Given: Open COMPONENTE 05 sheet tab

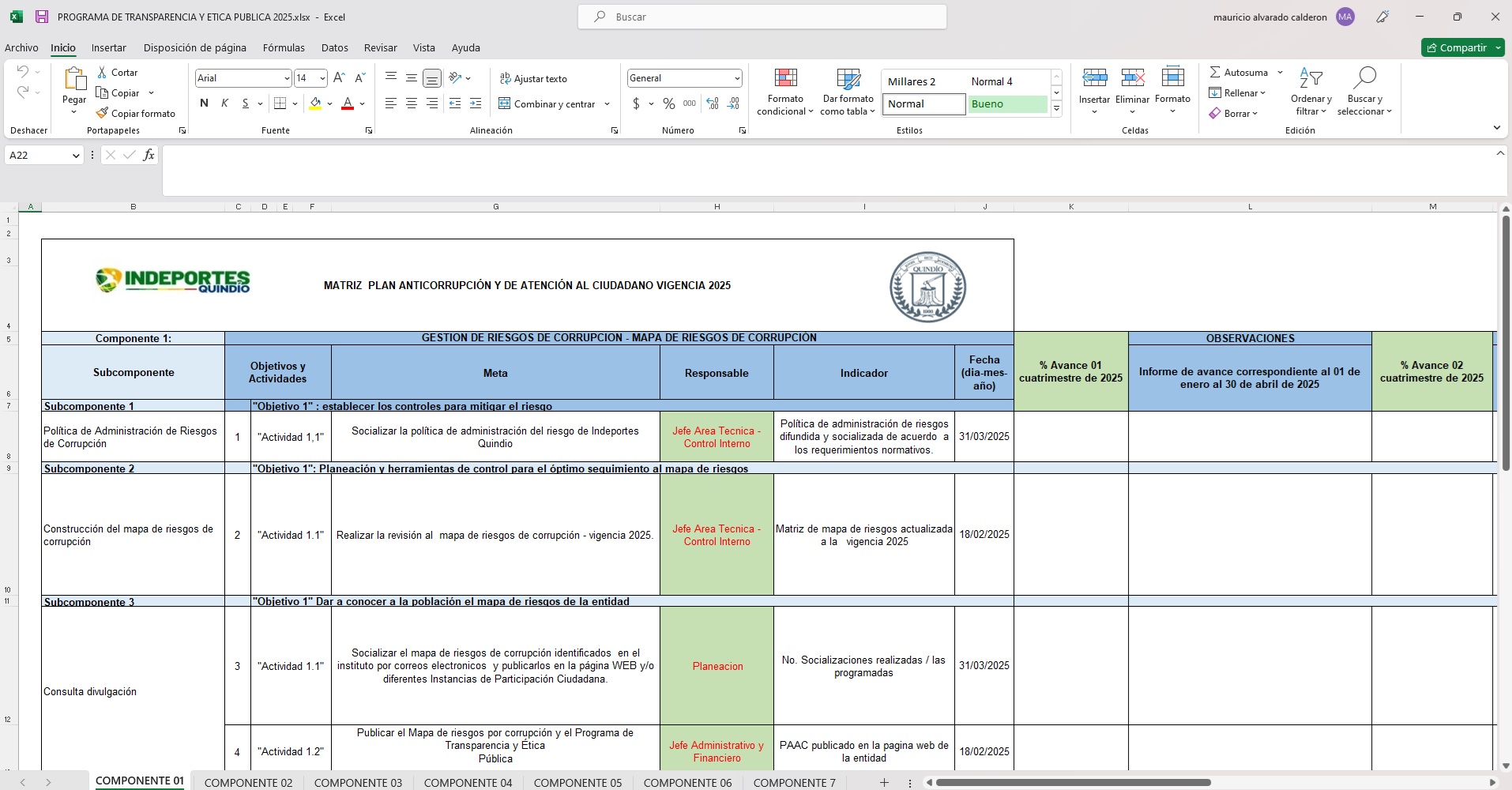Looking at the screenshot, I should pos(577,783).
